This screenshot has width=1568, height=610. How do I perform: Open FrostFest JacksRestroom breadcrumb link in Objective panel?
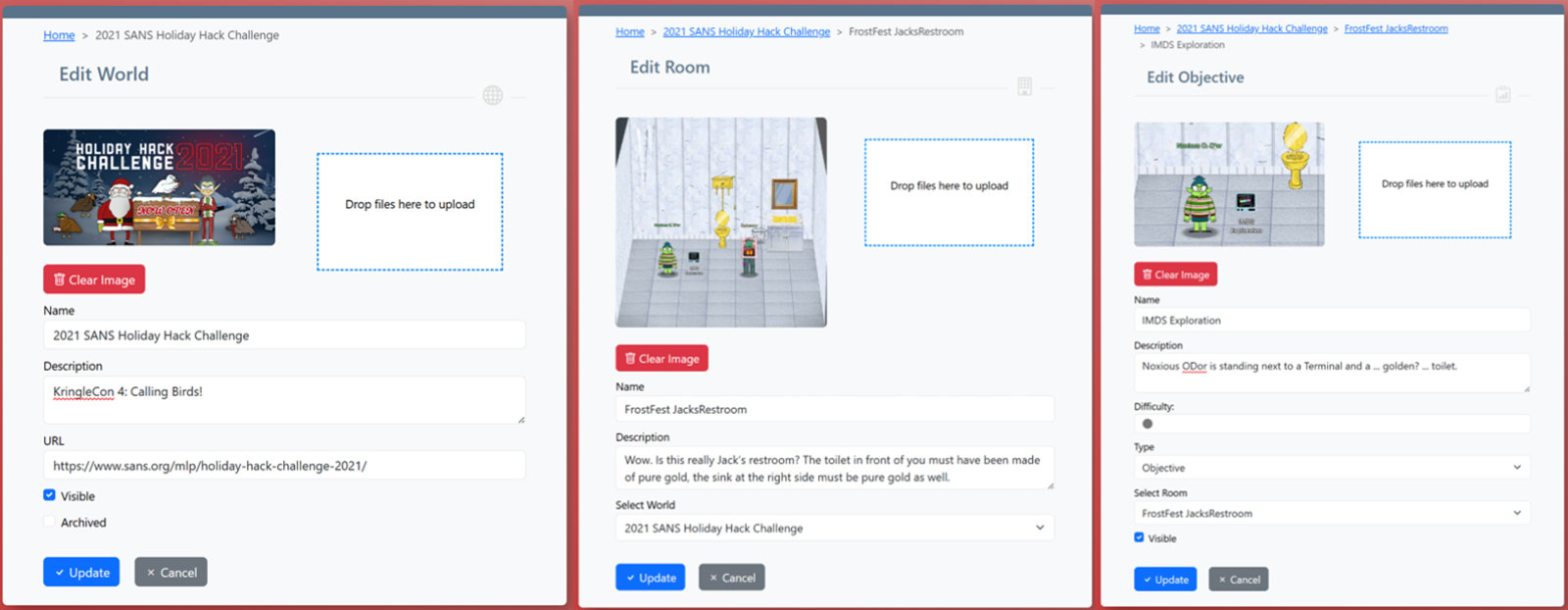(1396, 28)
